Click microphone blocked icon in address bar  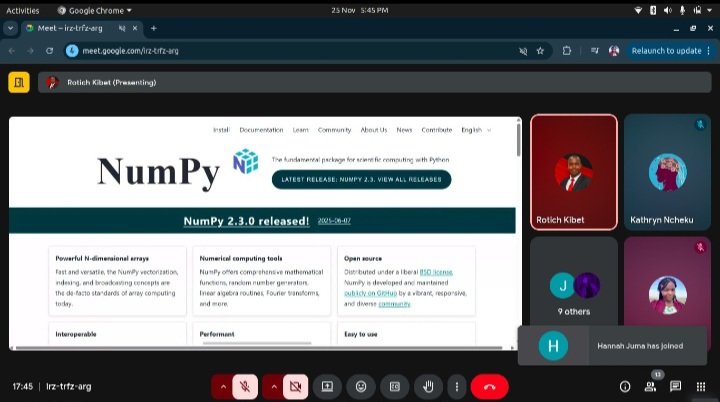click(523, 51)
